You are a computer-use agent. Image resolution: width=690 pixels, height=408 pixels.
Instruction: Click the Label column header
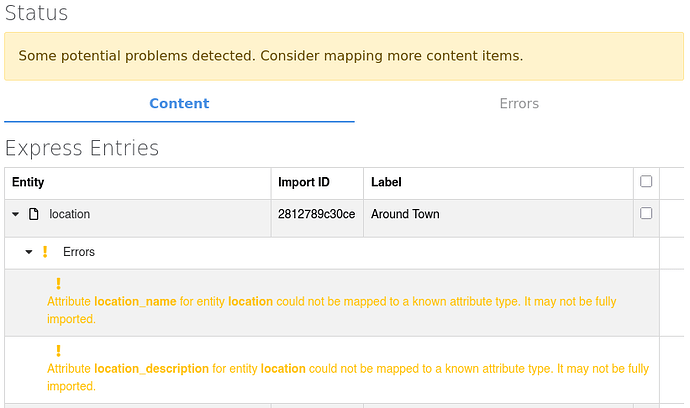point(386,182)
